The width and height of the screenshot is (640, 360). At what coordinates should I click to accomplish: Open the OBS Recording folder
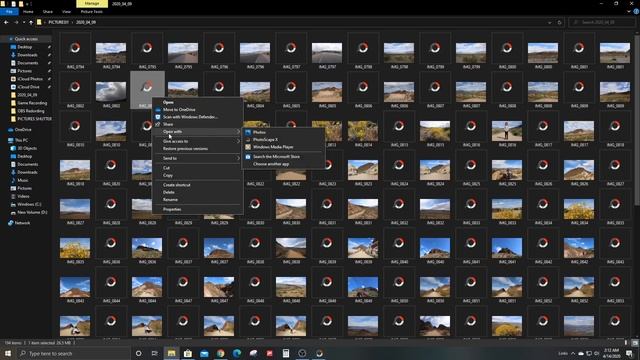pyautogui.click(x=31, y=111)
